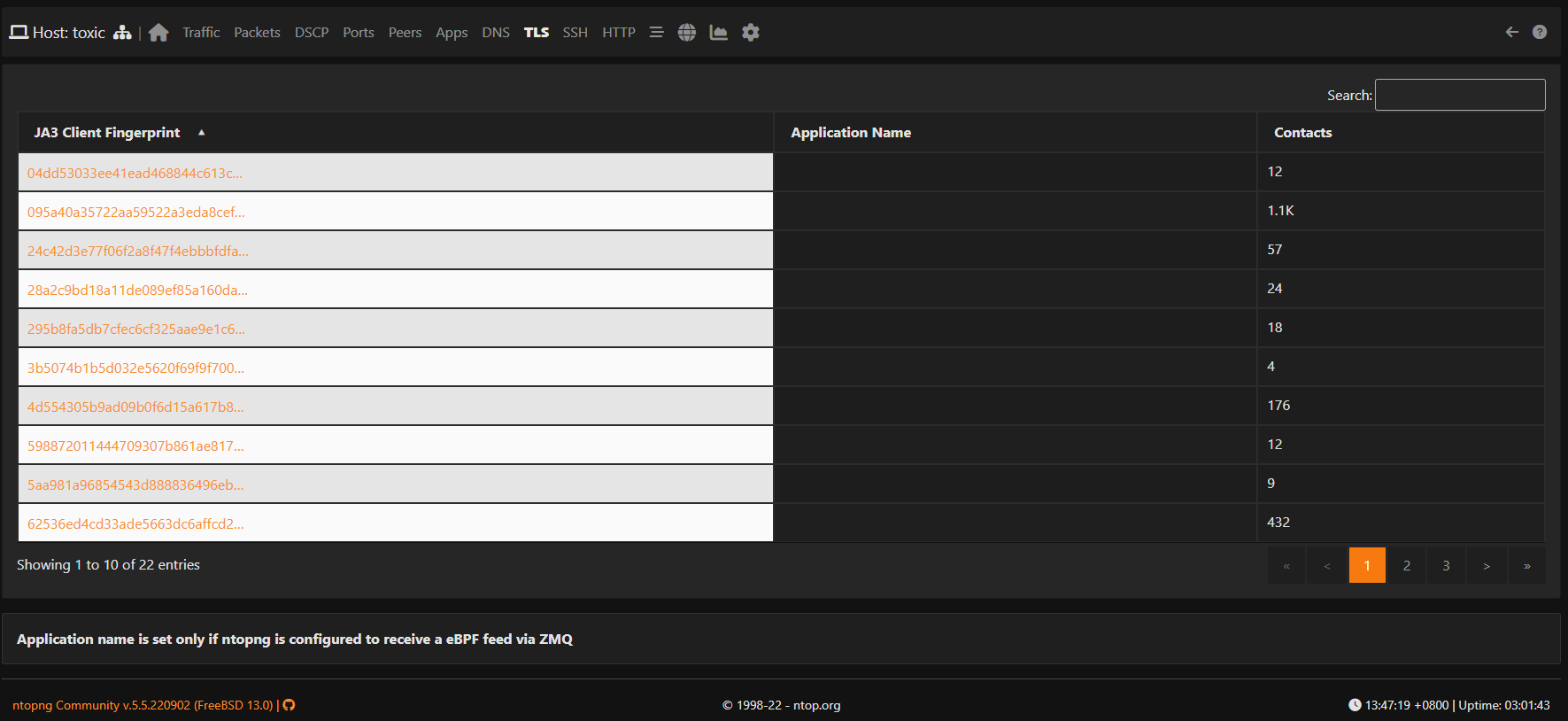Open fingerprint 28a2c9bd18a11de089ef85a160da...
The width and height of the screenshot is (1568, 721).
[x=137, y=291]
